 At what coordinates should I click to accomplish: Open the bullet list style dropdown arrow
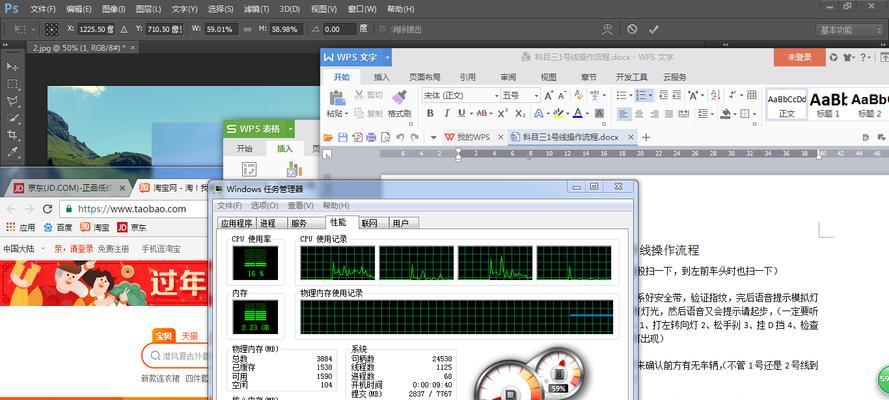point(631,96)
